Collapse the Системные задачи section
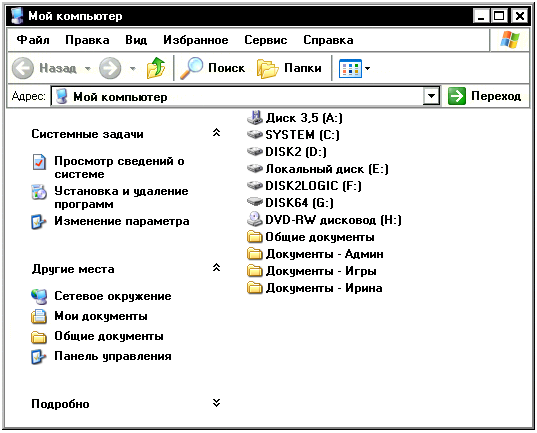 click(x=216, y=133)
